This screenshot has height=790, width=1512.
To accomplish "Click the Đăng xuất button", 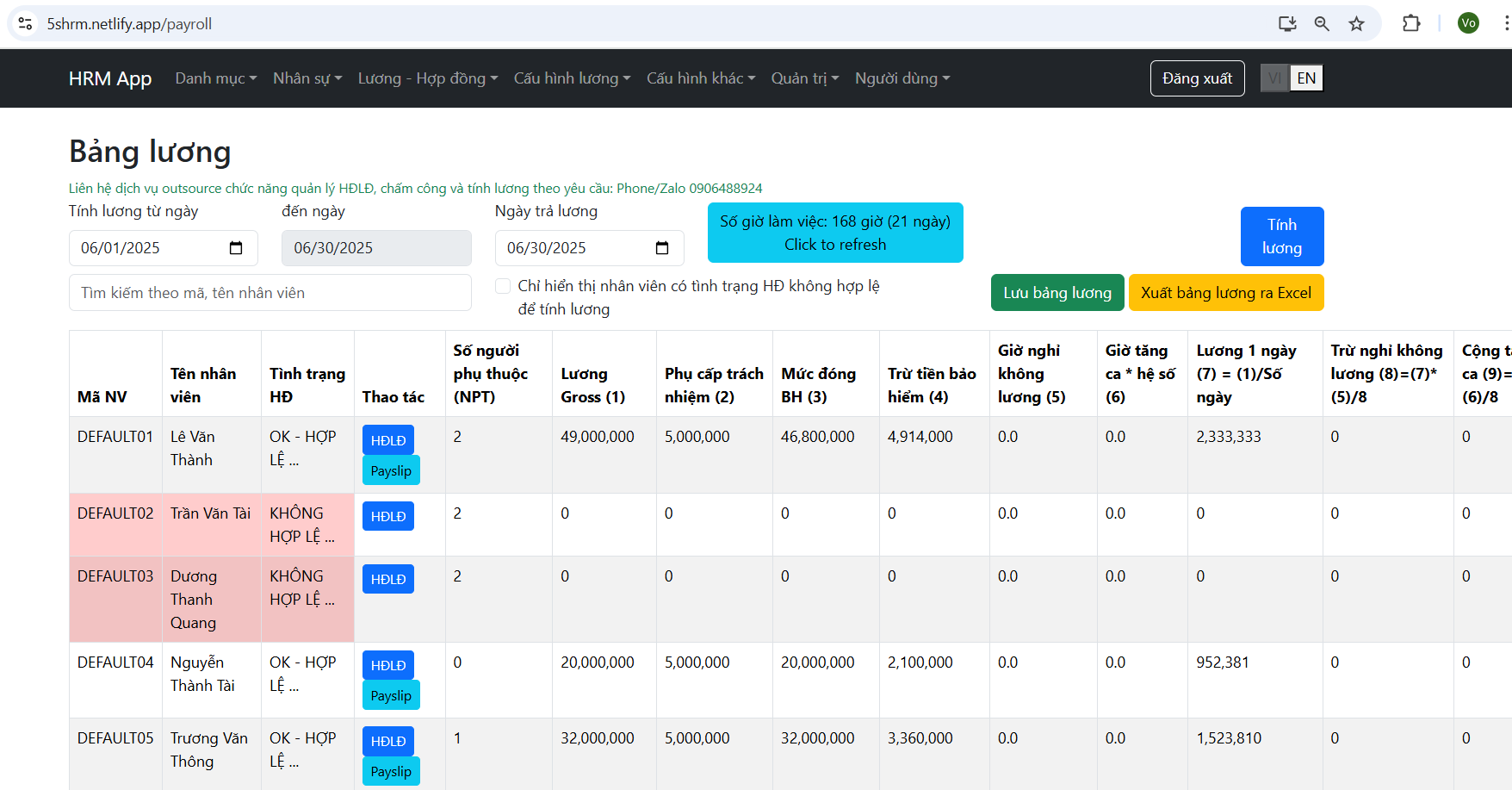I will (x=1197, y=78).
